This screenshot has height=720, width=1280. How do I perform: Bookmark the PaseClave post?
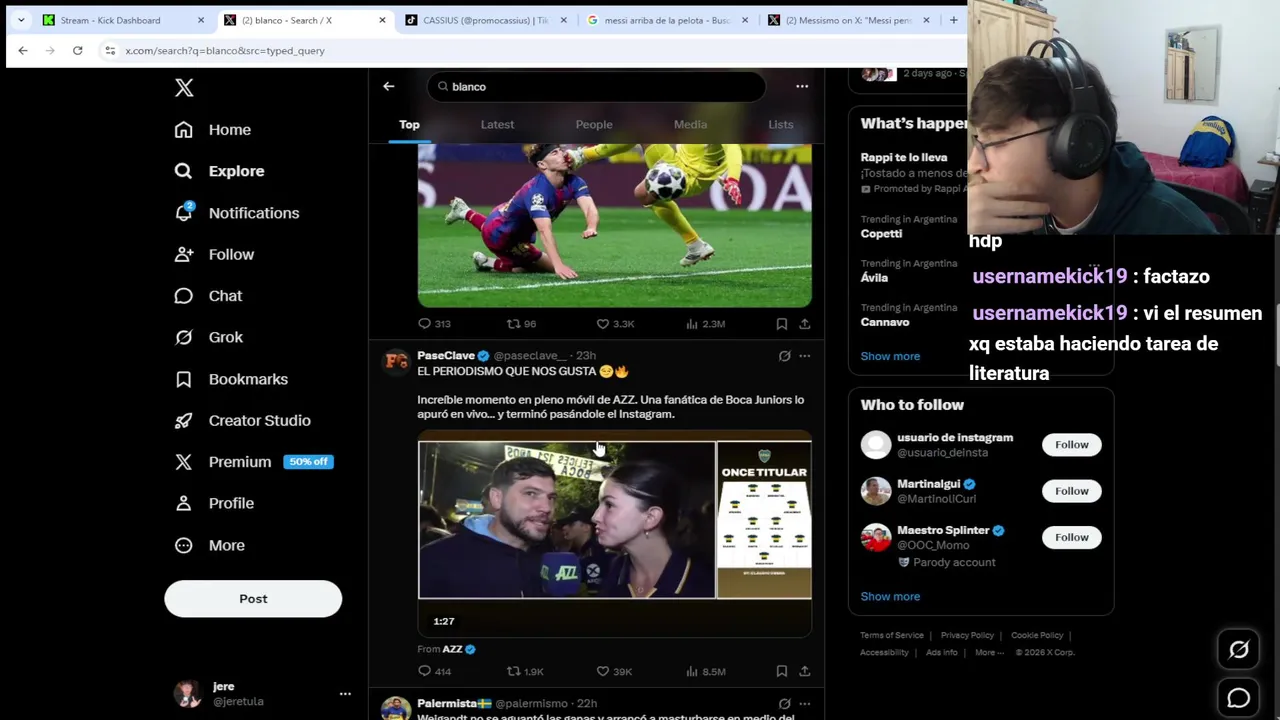(782, 672)
